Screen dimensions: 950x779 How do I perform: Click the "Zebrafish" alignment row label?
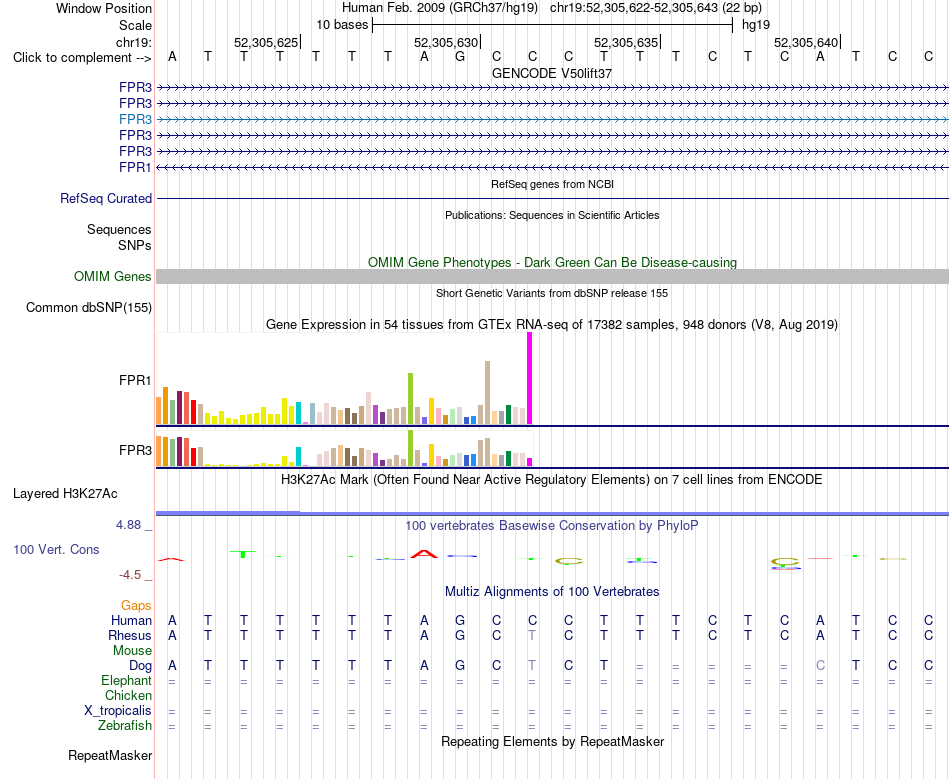tap(125, 725)
